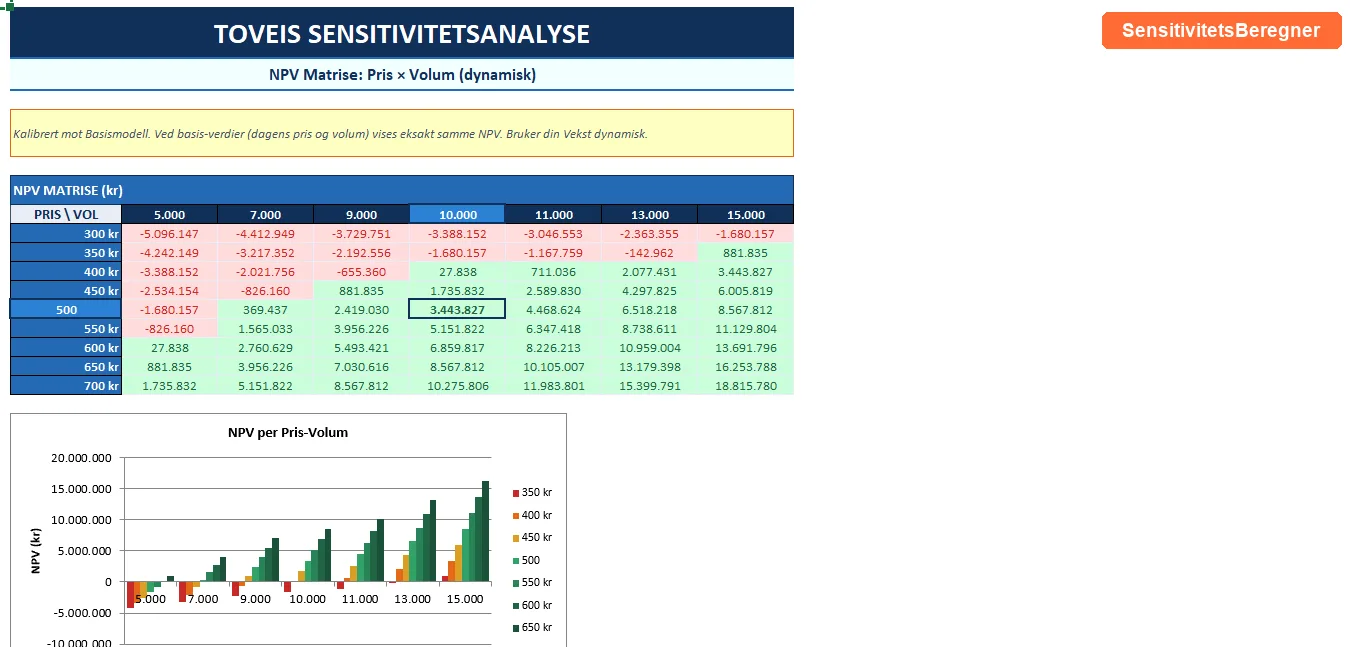Select the 5.000 volume column header
This screenshot has height=647, width=1353.
(170, 215)
